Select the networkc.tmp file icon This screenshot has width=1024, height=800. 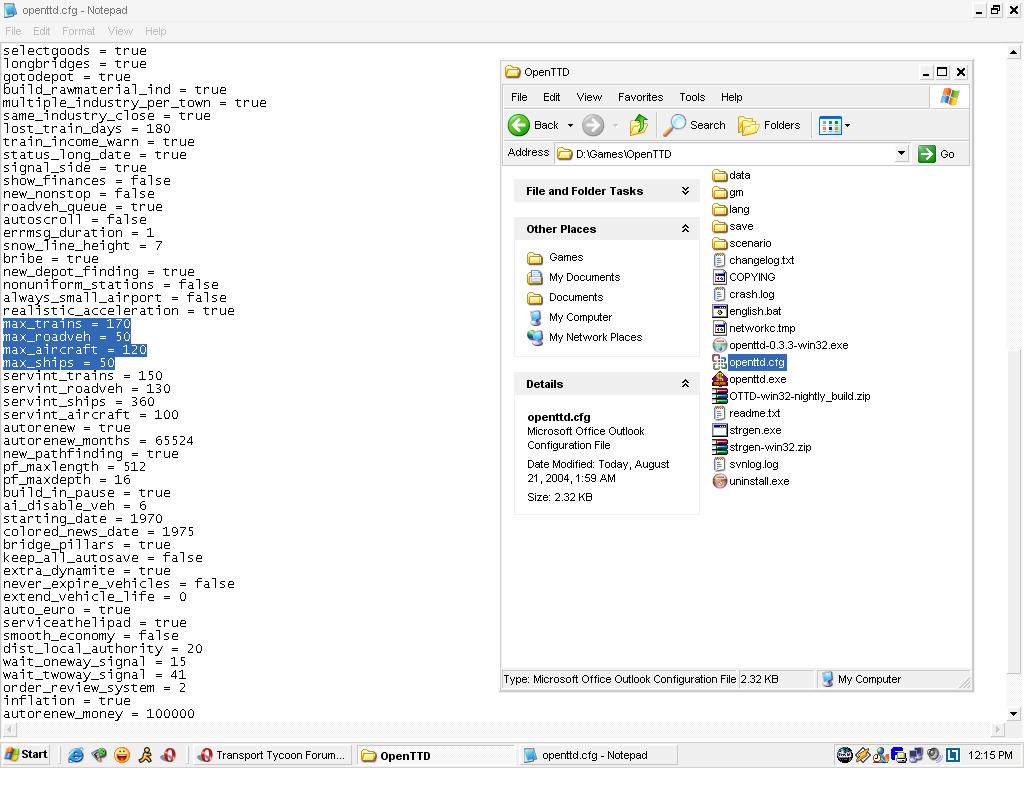720,328
